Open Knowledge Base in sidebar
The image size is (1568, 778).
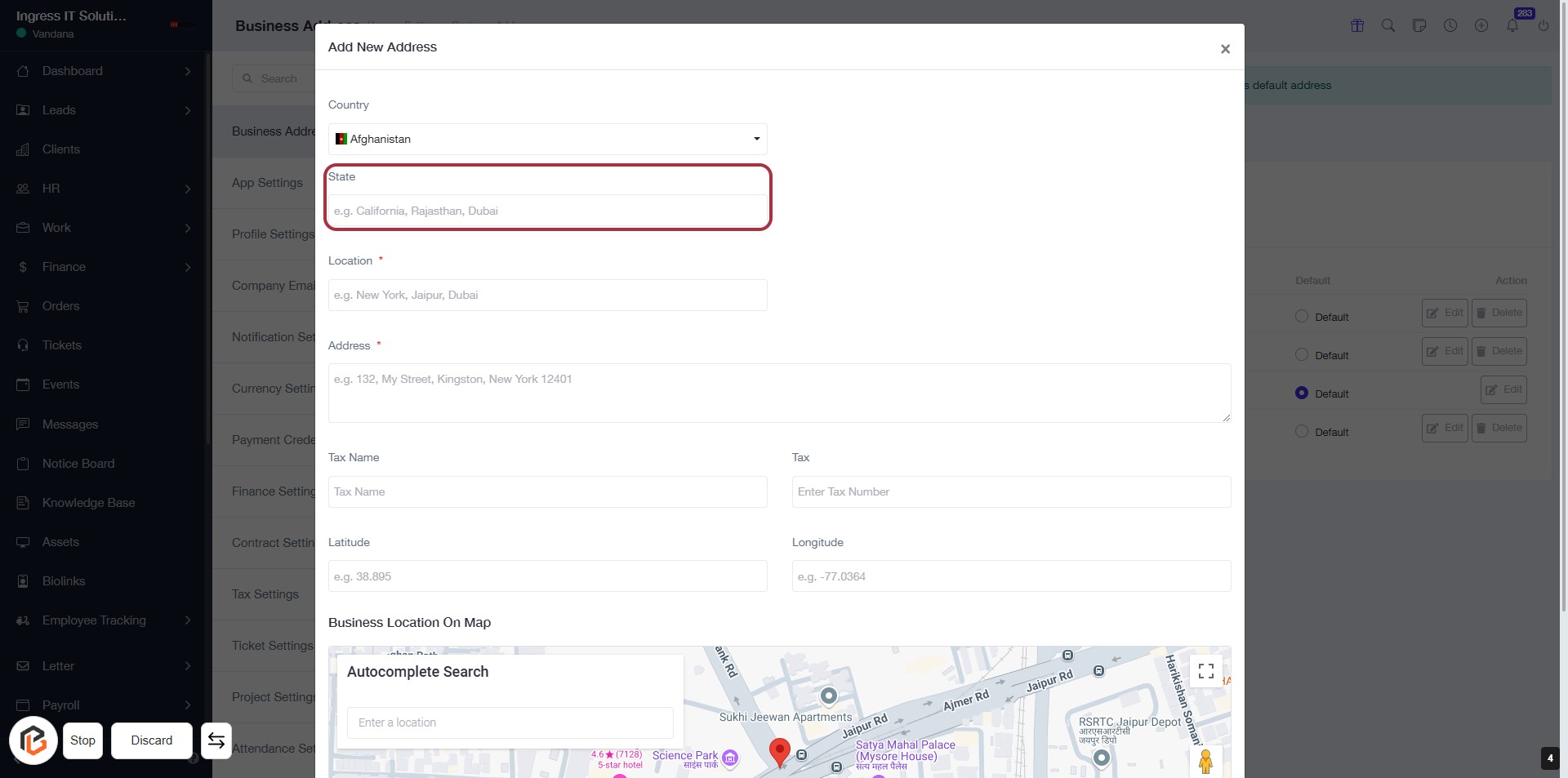pyautogui.click(x=88, y=503)
